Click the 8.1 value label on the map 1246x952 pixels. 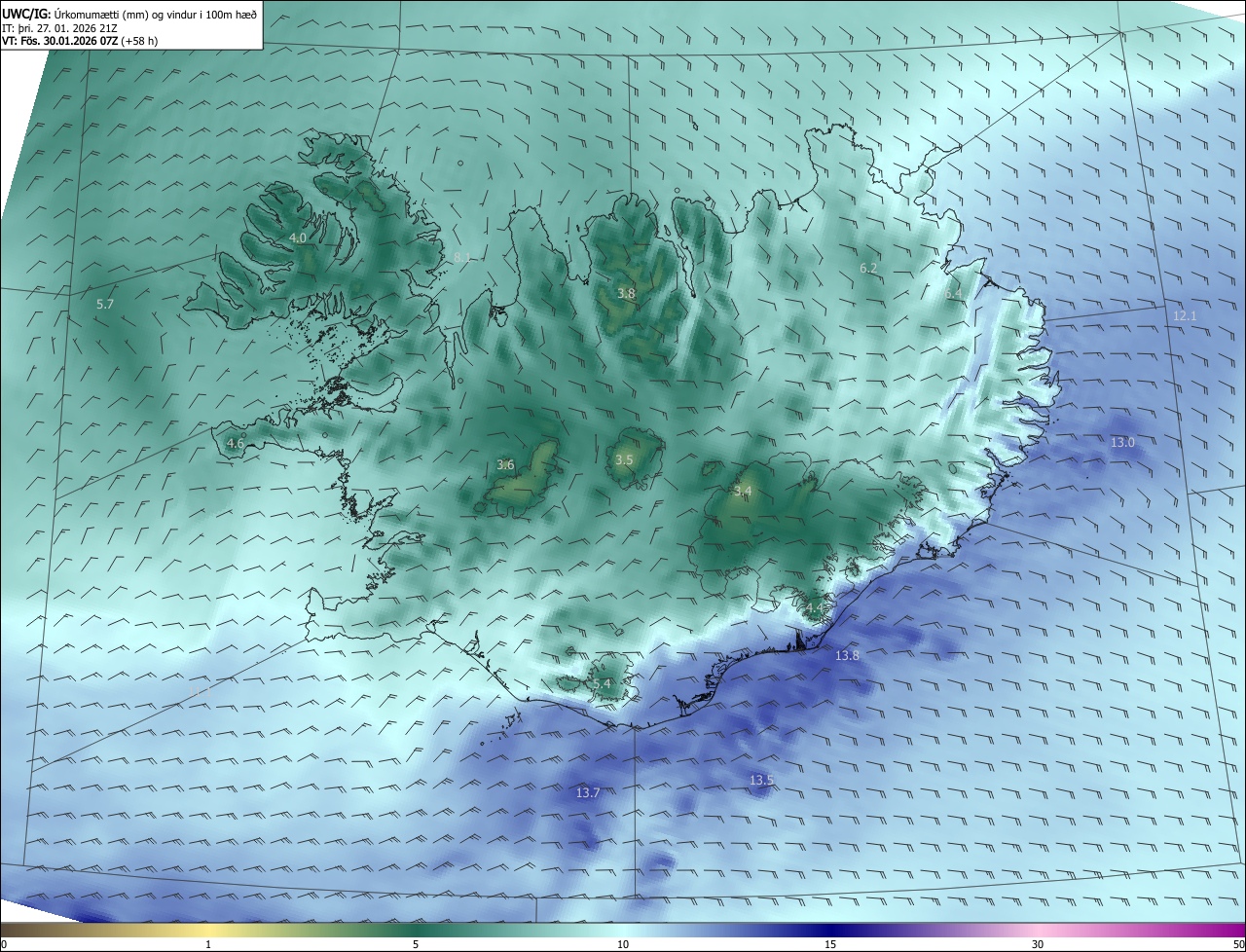(462, 258)
